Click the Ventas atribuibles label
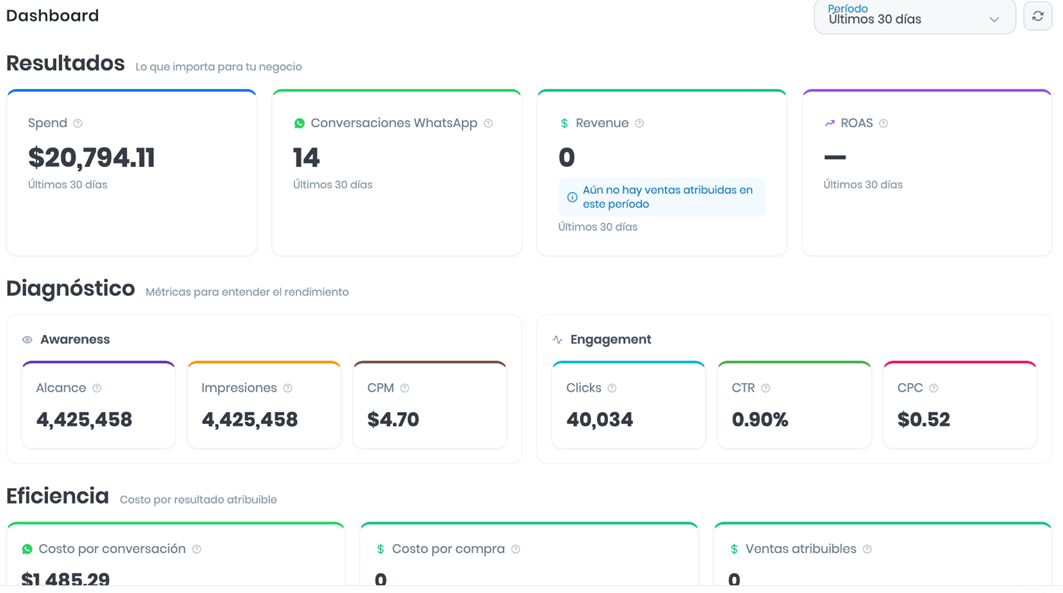 (801, 549)
